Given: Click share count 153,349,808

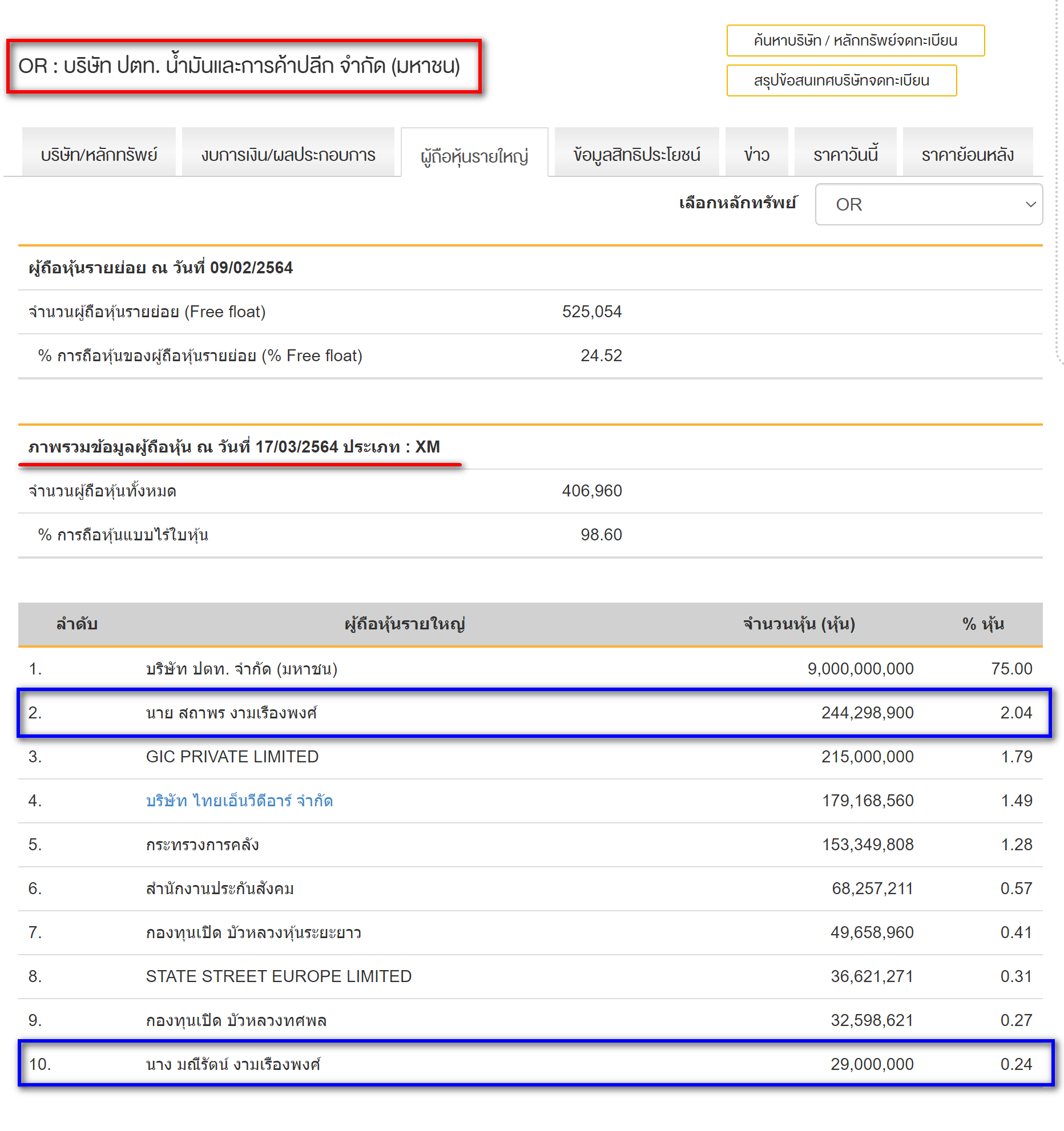Looking at the screenshot, I should [868, 845].
